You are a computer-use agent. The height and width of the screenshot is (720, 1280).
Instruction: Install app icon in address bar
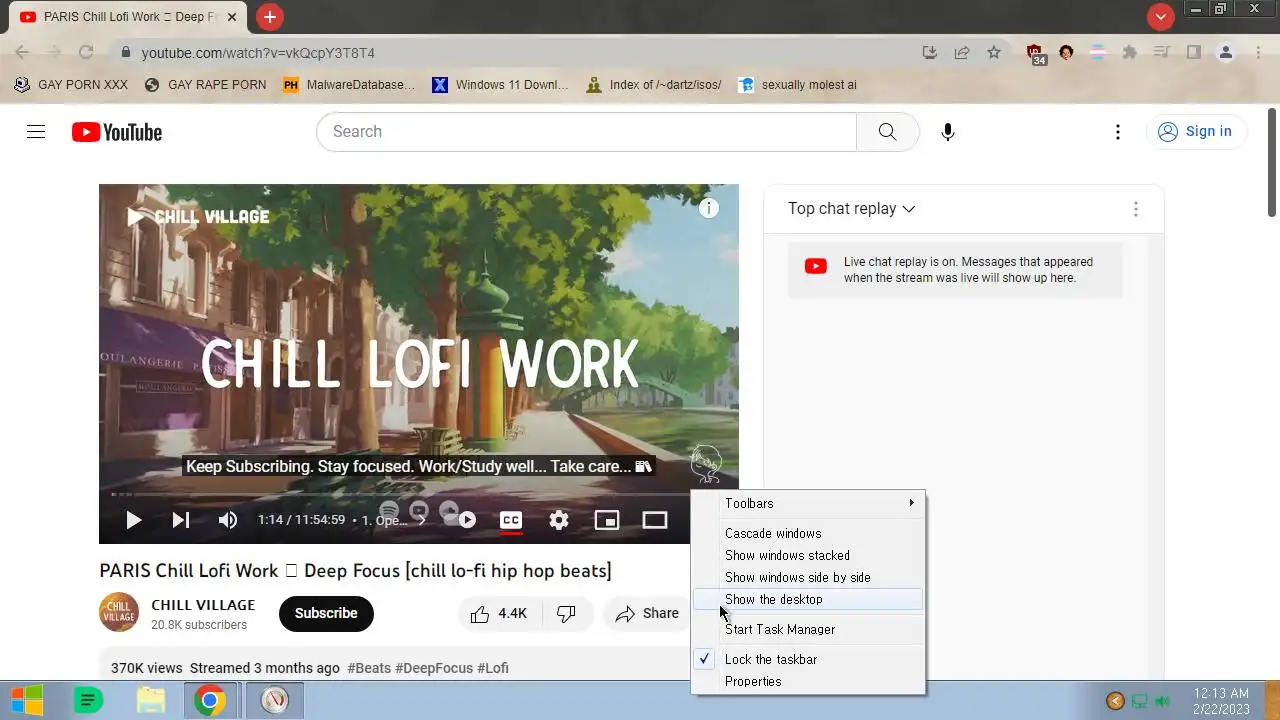pos(930,52)
